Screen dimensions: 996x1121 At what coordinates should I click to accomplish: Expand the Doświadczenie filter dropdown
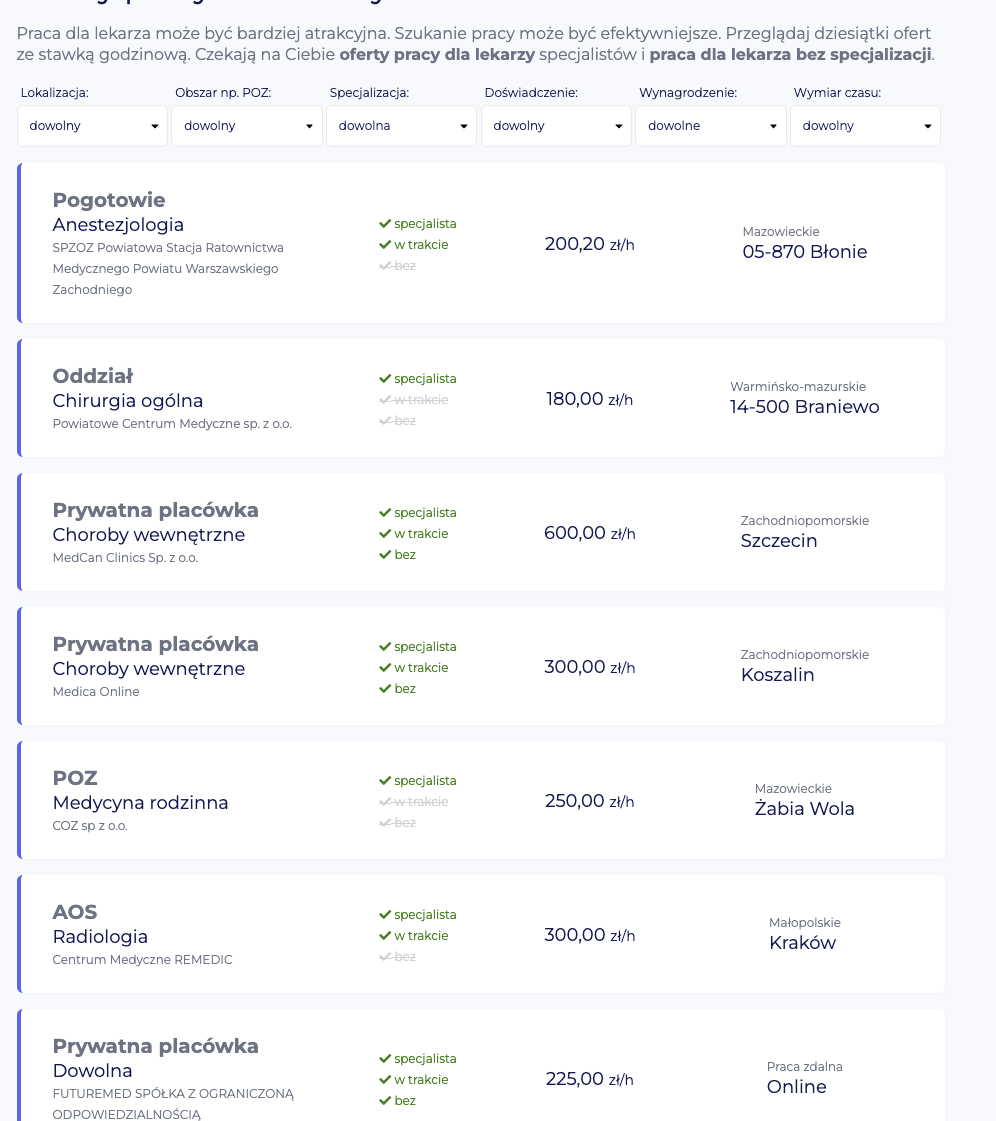click(x=556, y=126)
